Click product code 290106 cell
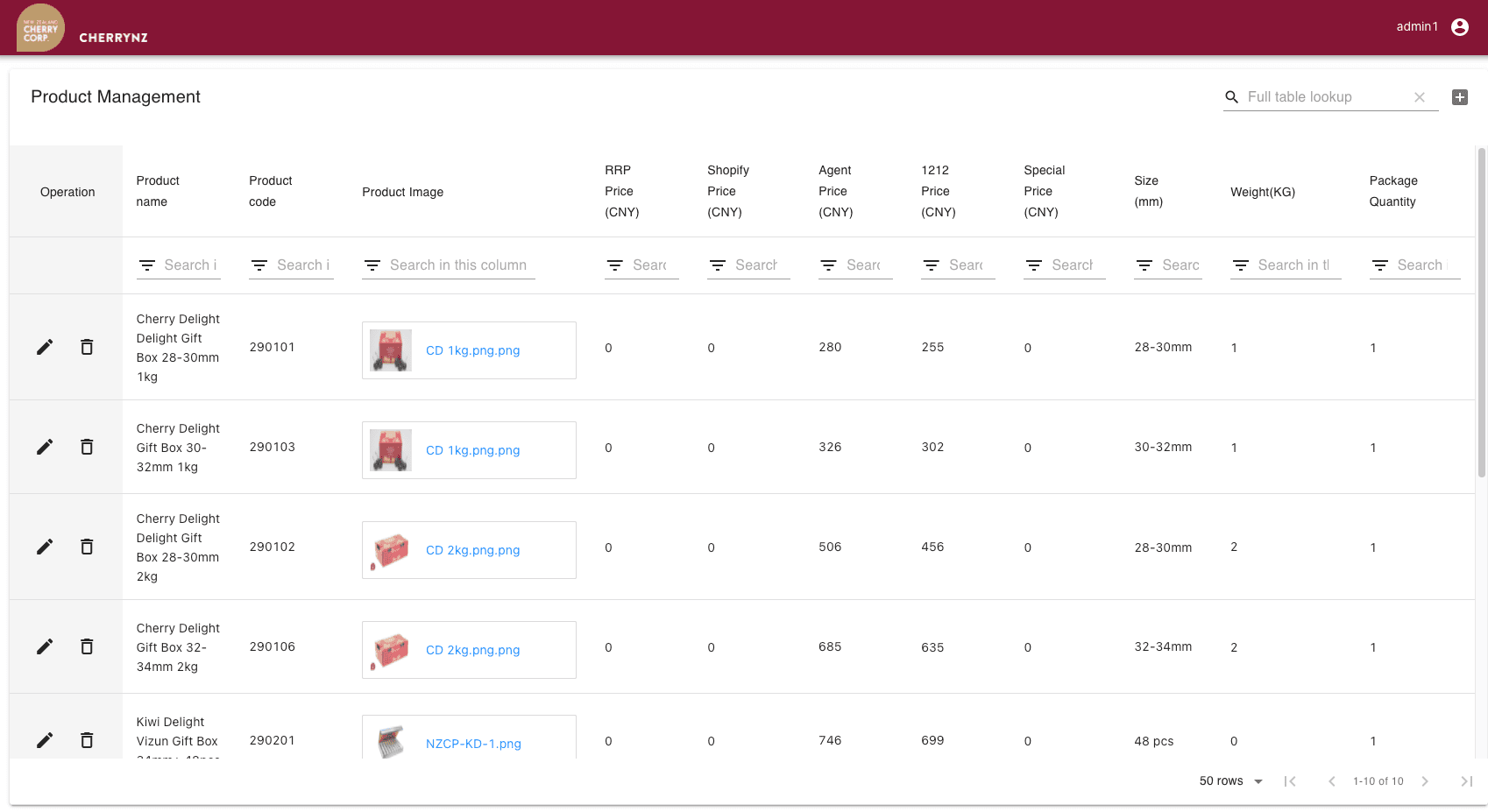Image resolution: width=1488 pixels, height=812 pixels. coord(272,646)
